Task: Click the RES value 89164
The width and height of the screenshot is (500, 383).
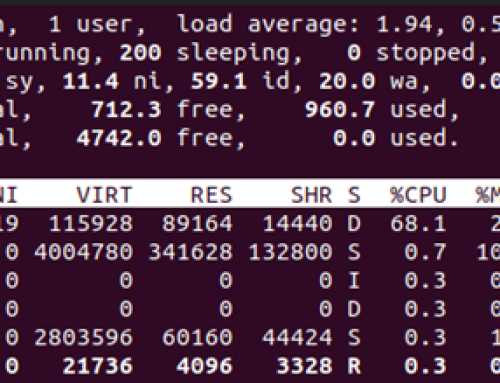Action: tap(197, 223)
